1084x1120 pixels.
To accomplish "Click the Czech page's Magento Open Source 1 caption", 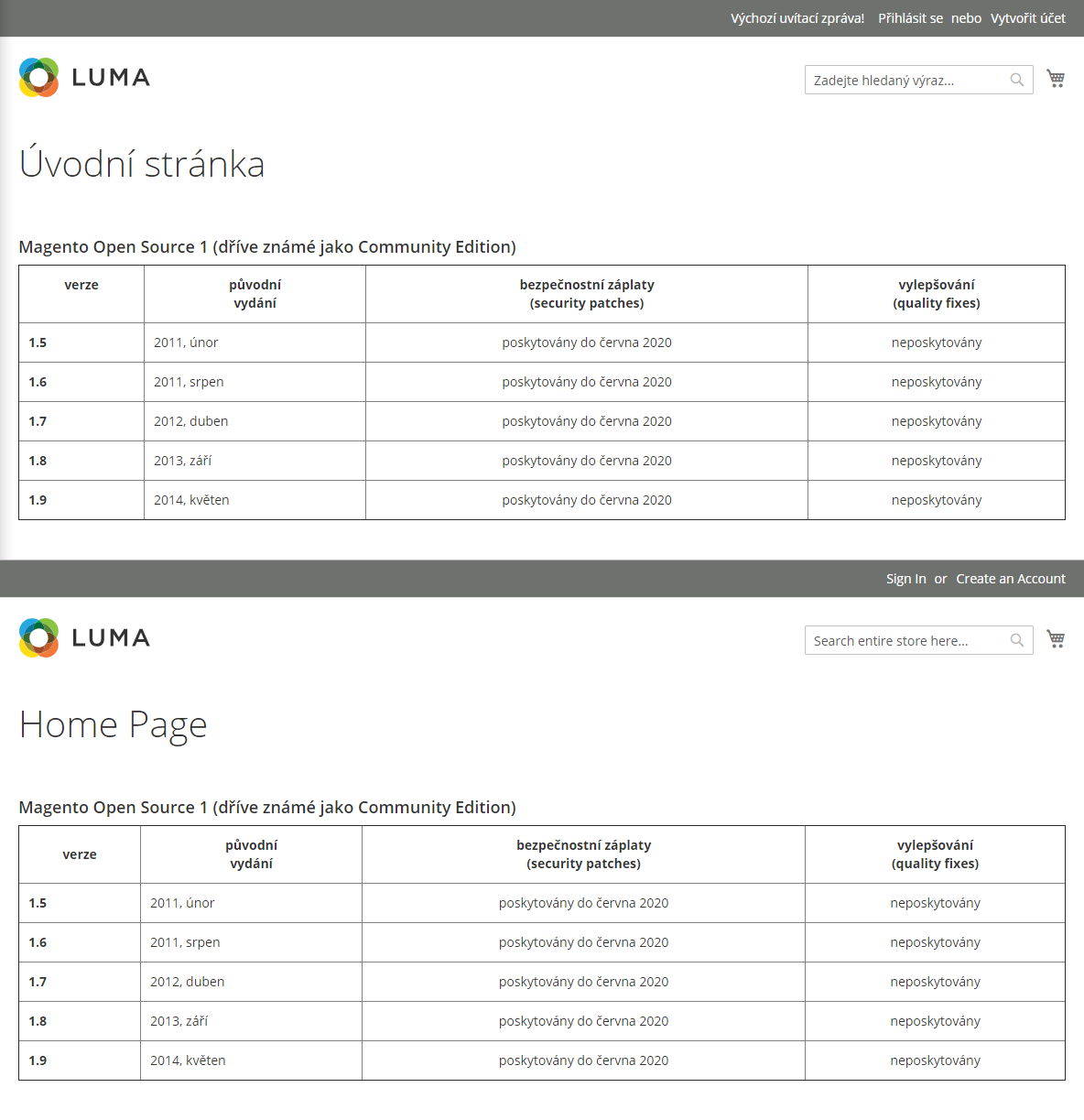I will click(x=267, y=247).
